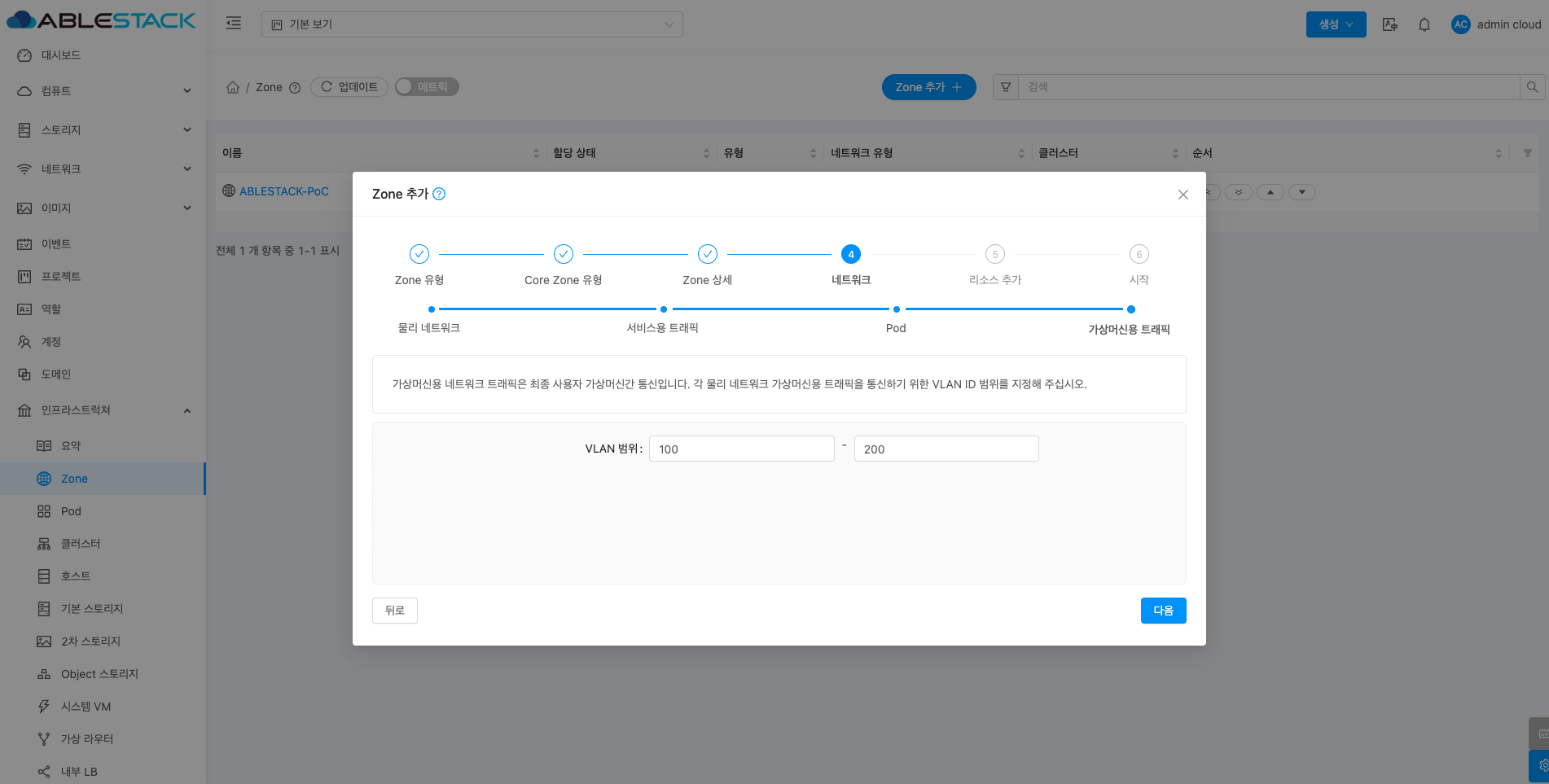
Task: Click the move-down arrow in ABLESTACK-PoC row
Action: click(x=1302, y=192)
